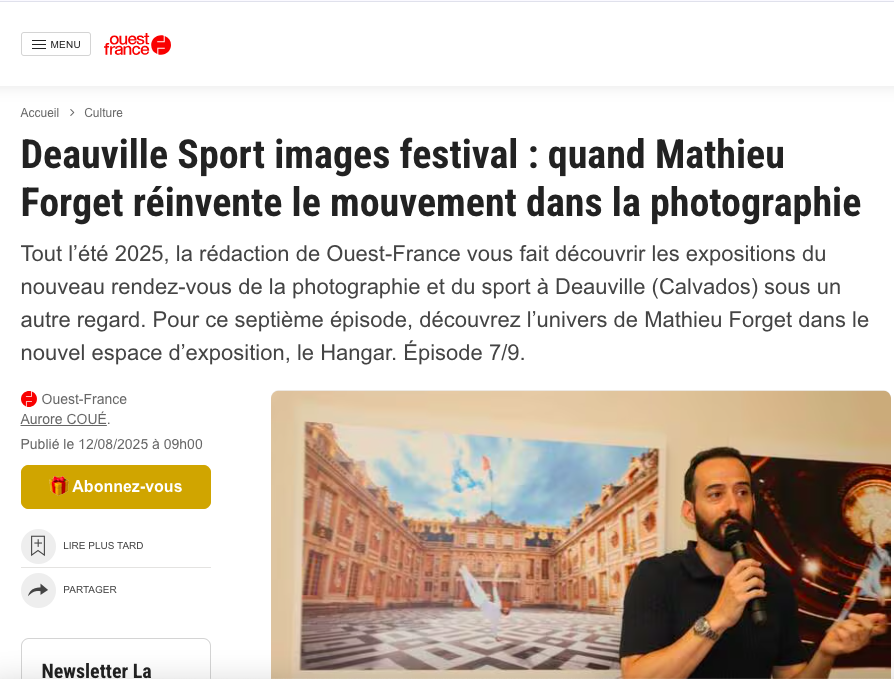This screenshot has height=679, width=894.
Task: Select the PARTAGER label
Action: point(90,589)
